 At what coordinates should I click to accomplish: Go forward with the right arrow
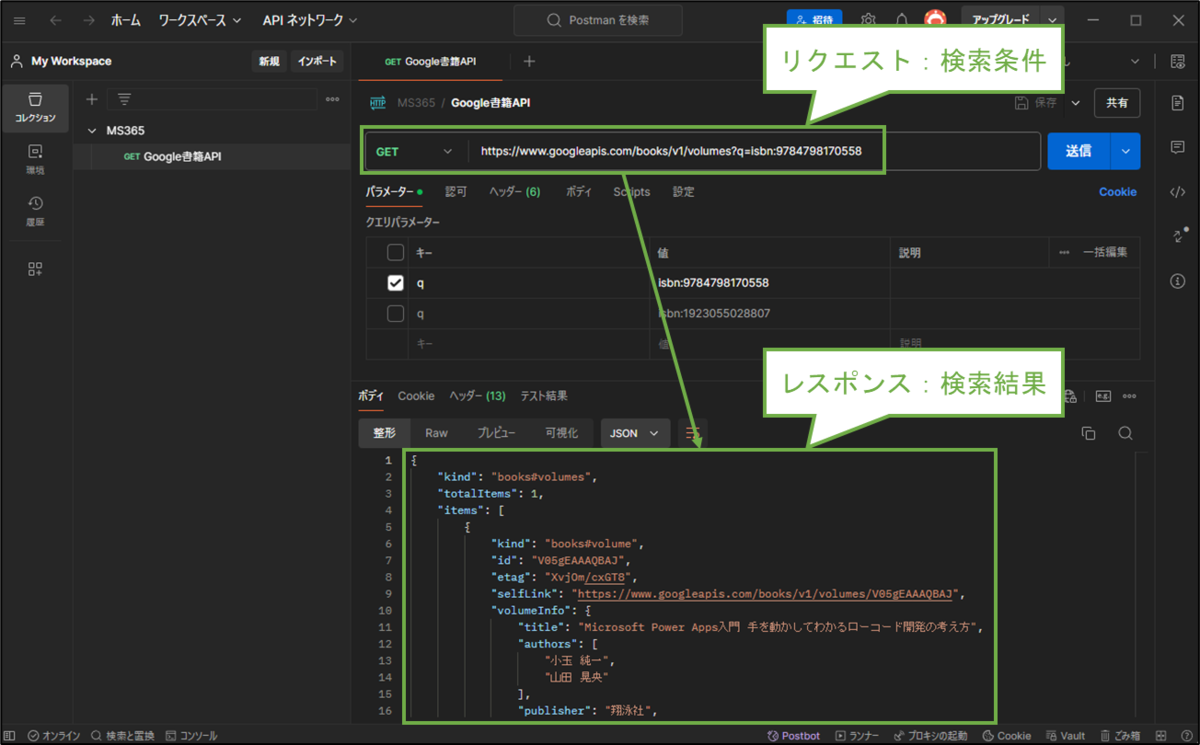pyautogui.click(x=89, y=20)
